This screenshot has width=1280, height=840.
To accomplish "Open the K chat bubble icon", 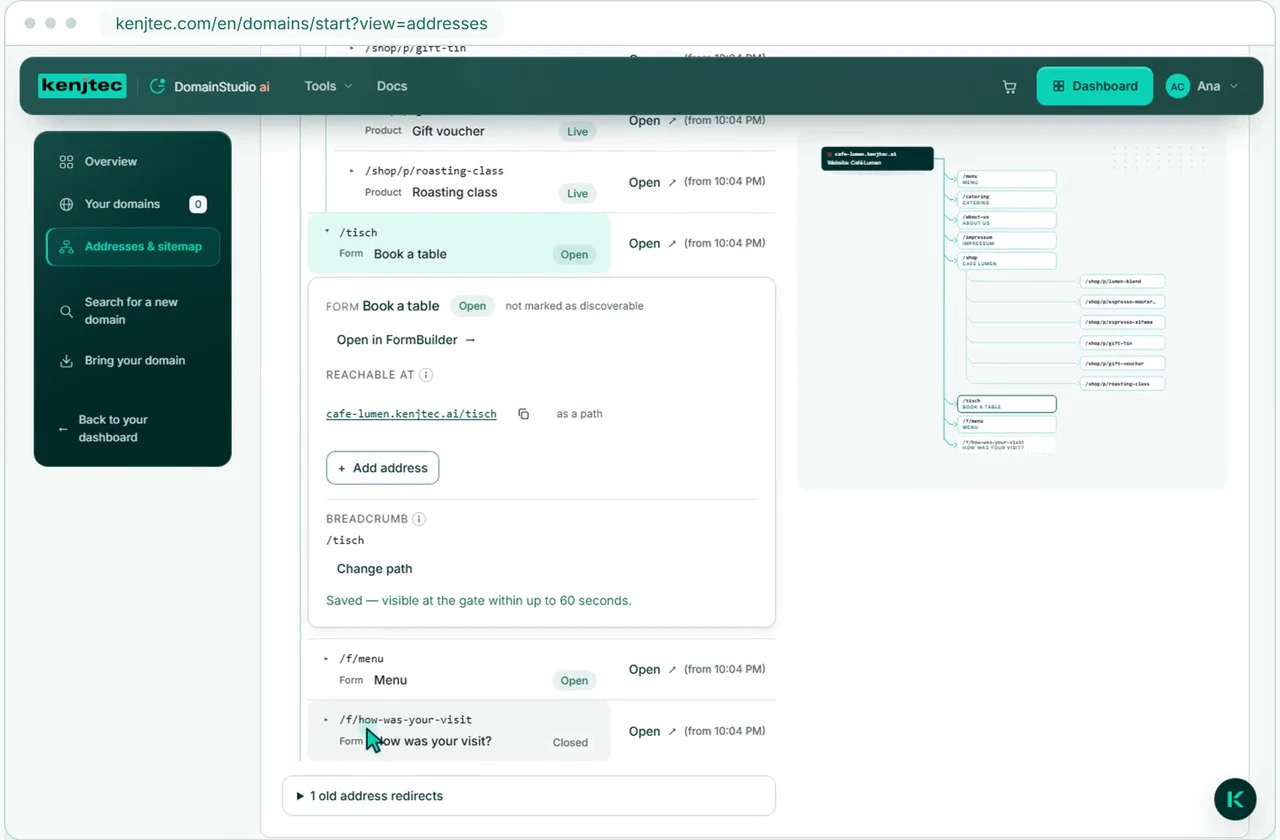I will [x=1235, y=799].
